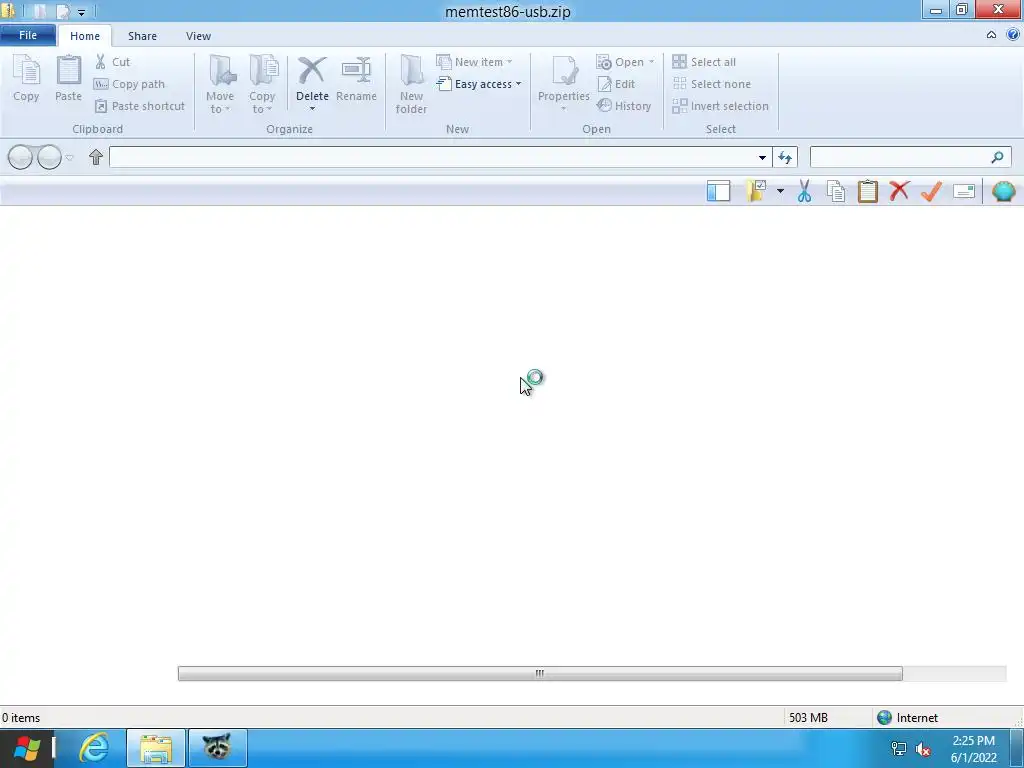Click the Back navigation button
The width and height of the screenshot is (1024, 768).
tap(20, 157)
